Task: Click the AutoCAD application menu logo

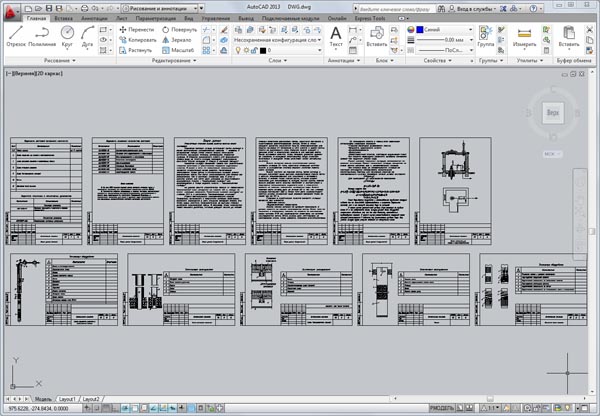Action: pyautogui.click(x=11, y=9)
